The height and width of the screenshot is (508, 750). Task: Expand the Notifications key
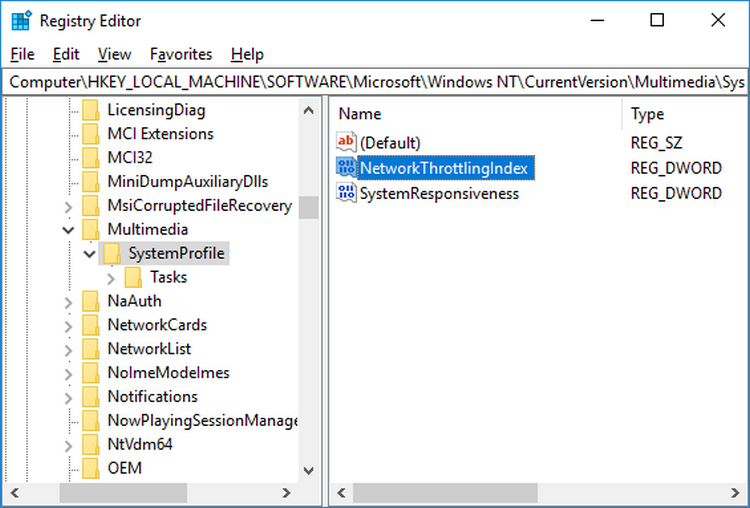coord(68,398)
